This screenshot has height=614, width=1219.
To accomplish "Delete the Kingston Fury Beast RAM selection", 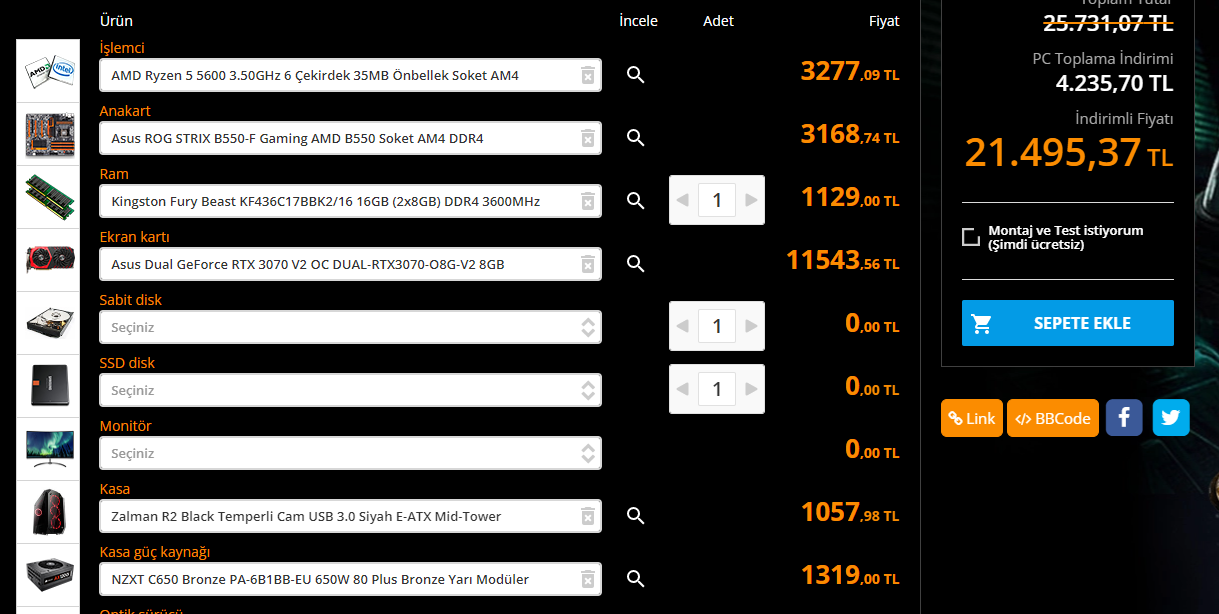I will [588, 201].
